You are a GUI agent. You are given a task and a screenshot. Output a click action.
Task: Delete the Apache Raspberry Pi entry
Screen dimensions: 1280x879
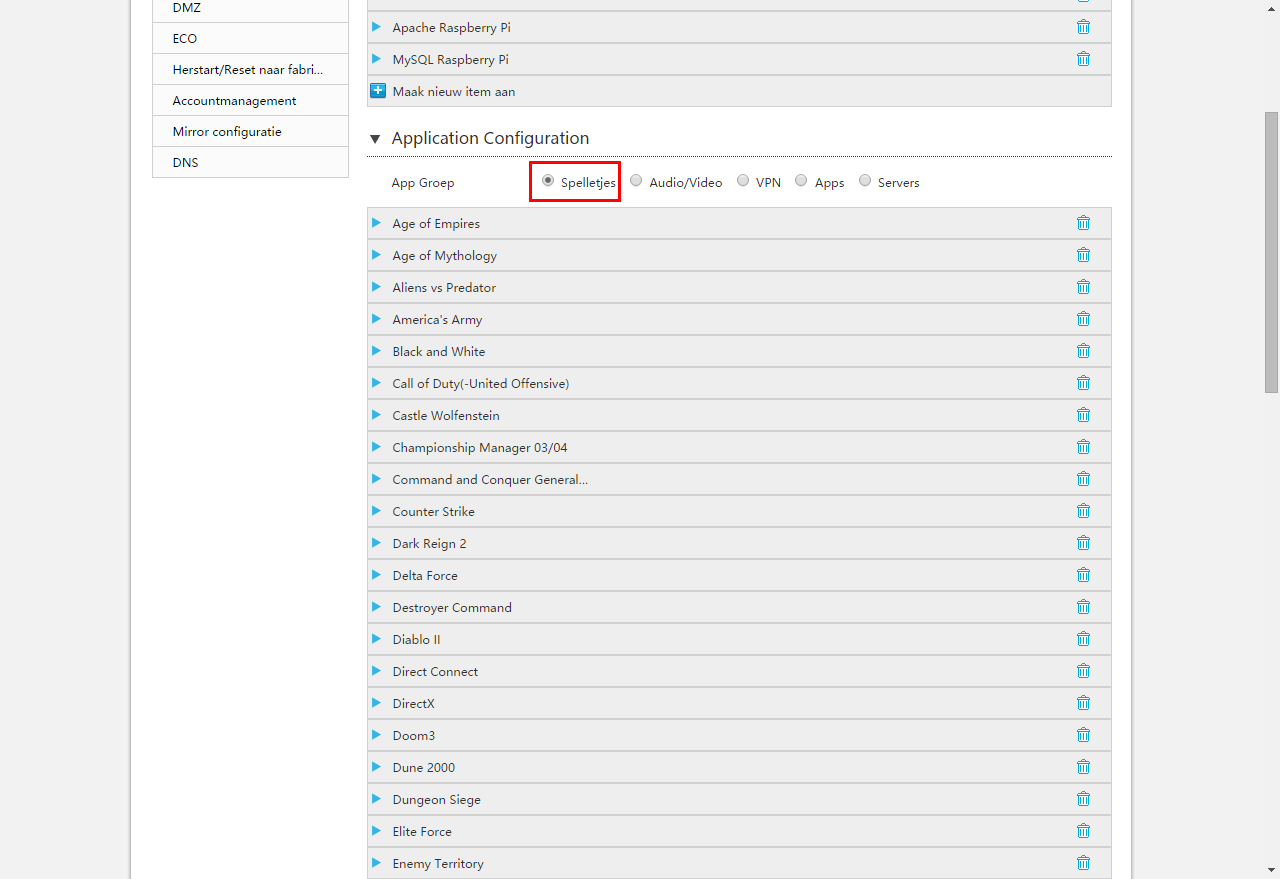(x=1083, y=27)
